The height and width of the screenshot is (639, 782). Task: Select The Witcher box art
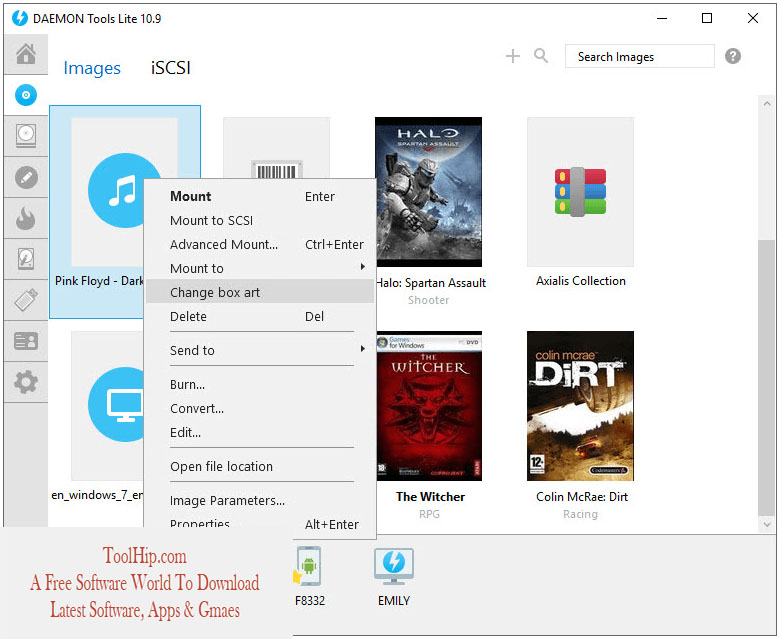coord(428,406)
